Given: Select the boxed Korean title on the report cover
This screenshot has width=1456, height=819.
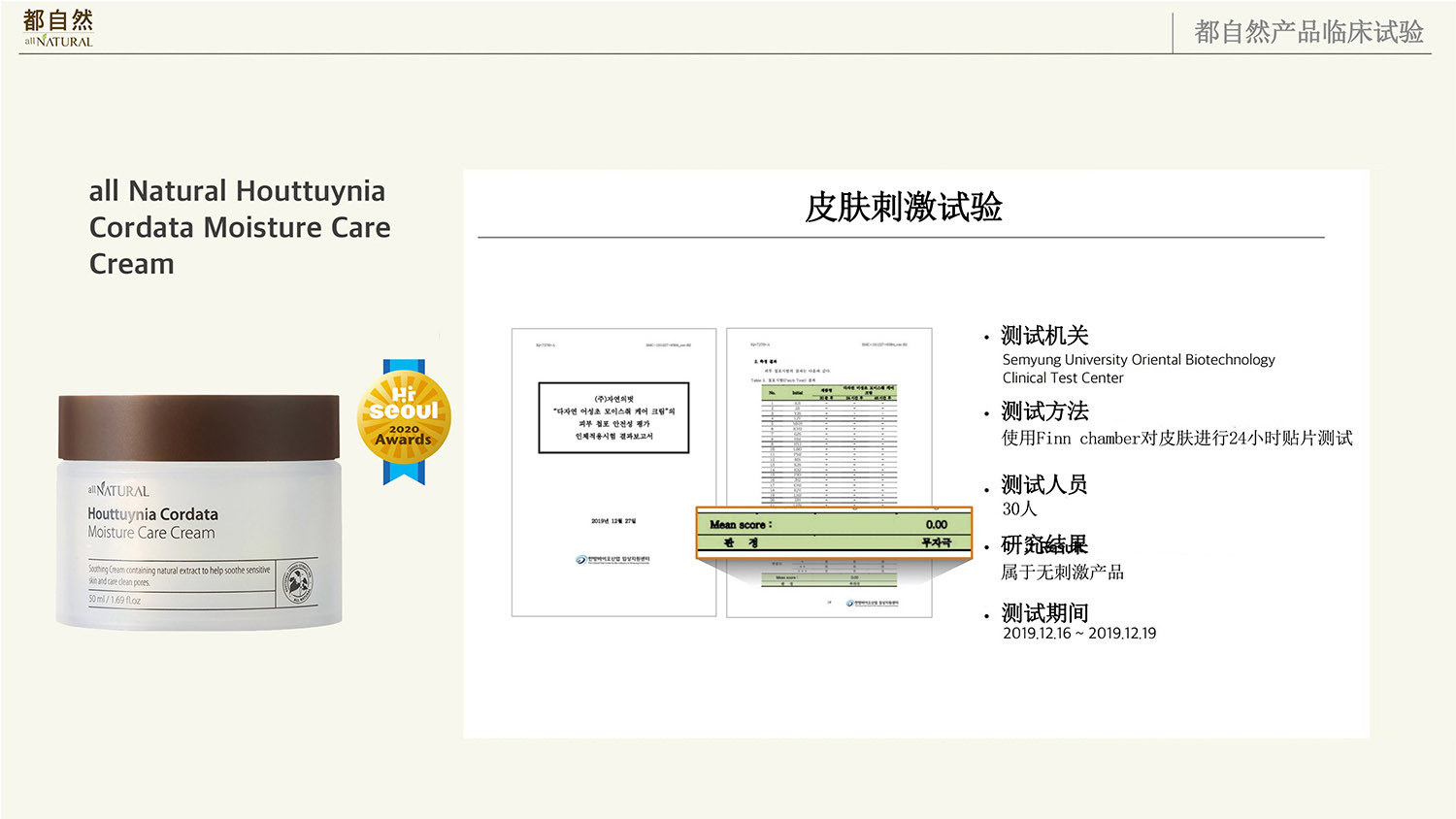Looking at the screenshot, I should (x=613, y=417).
